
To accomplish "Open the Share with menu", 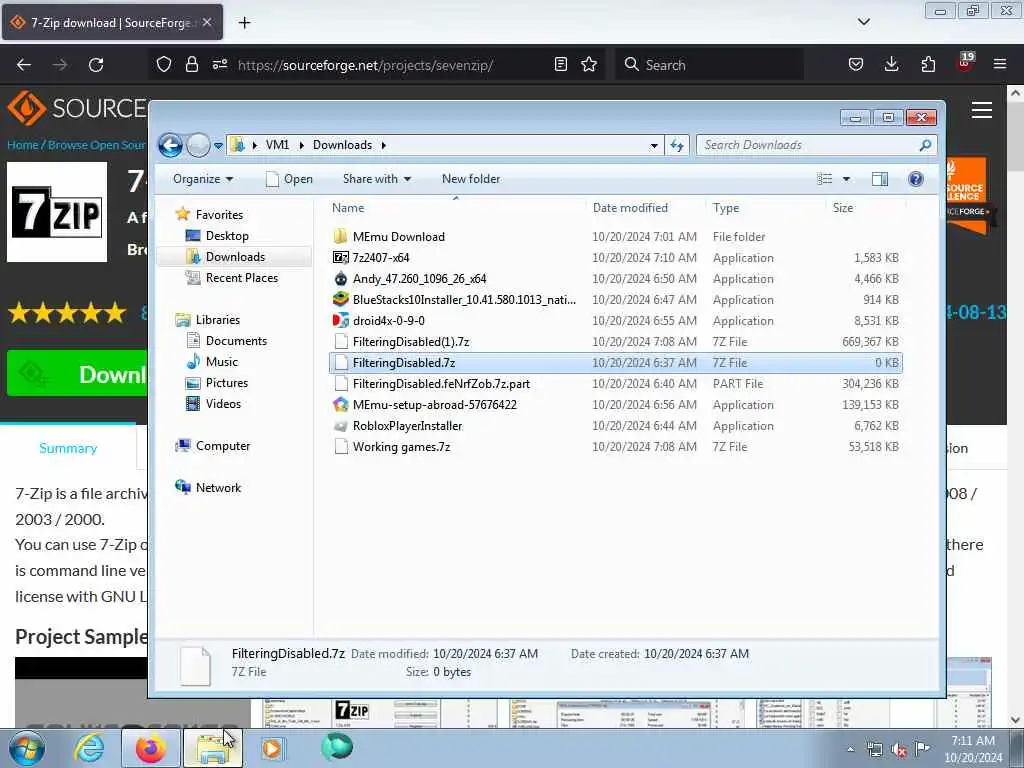I will point(377,179).
